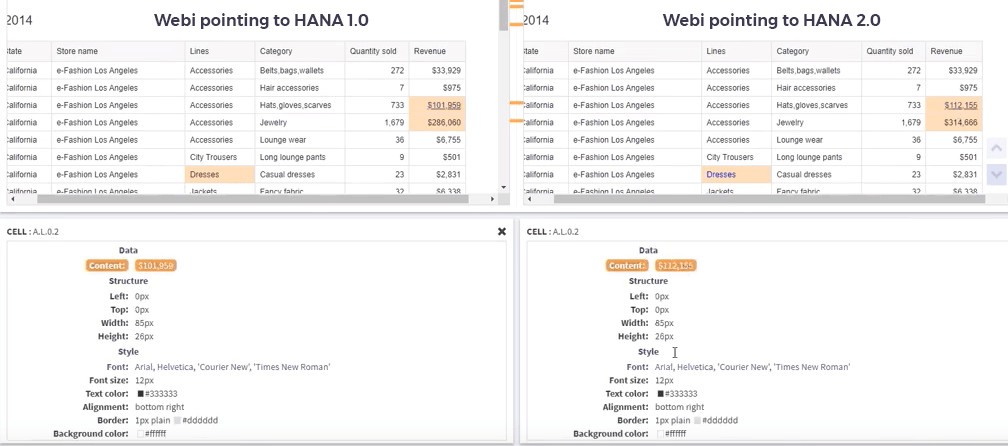Click highlighted Dresses cell in HANA 2.0 table
Screen dimensions: 1008x446
pos(737,174)
